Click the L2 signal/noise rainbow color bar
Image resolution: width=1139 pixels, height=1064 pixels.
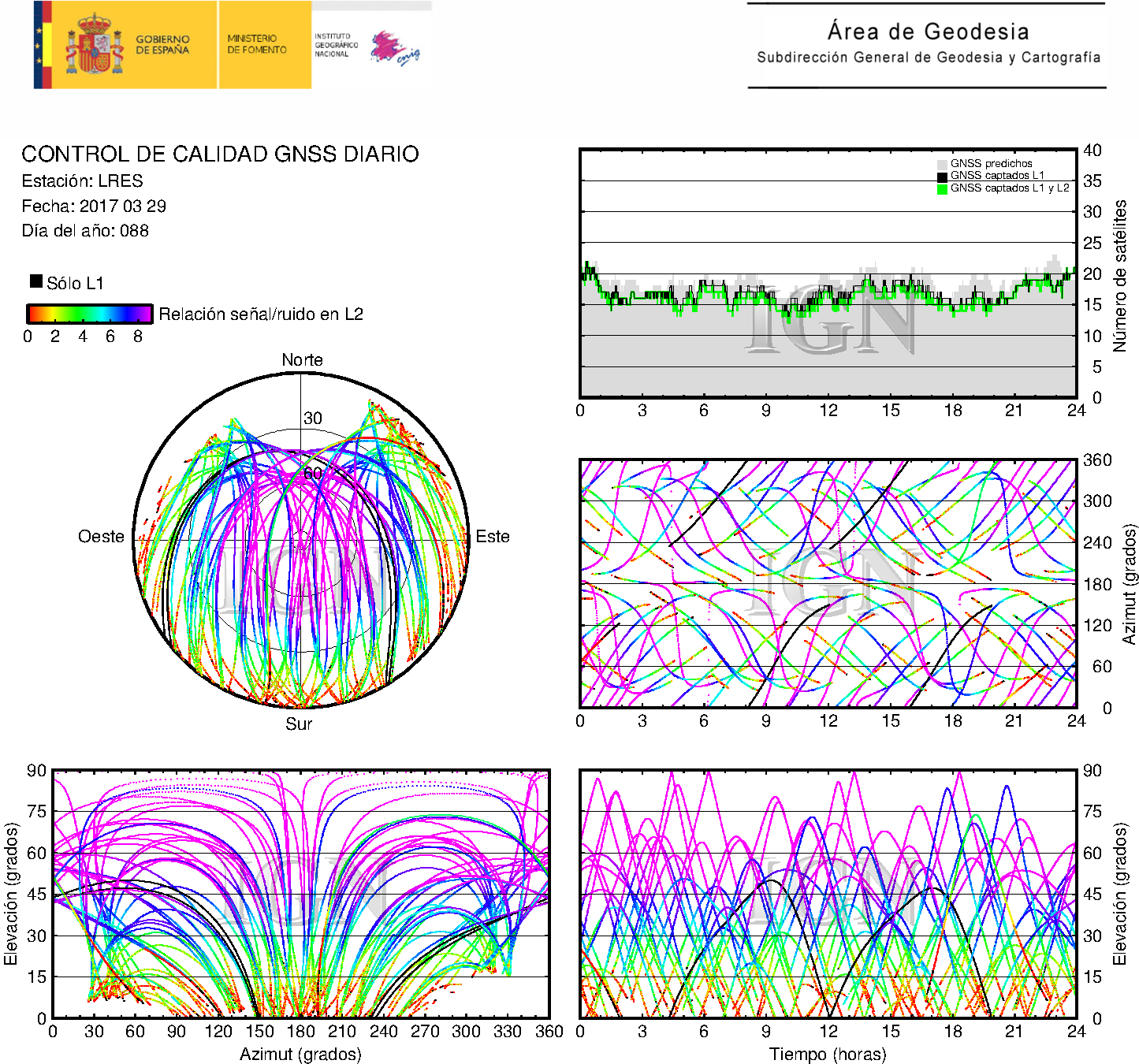[x=89, y=314]
